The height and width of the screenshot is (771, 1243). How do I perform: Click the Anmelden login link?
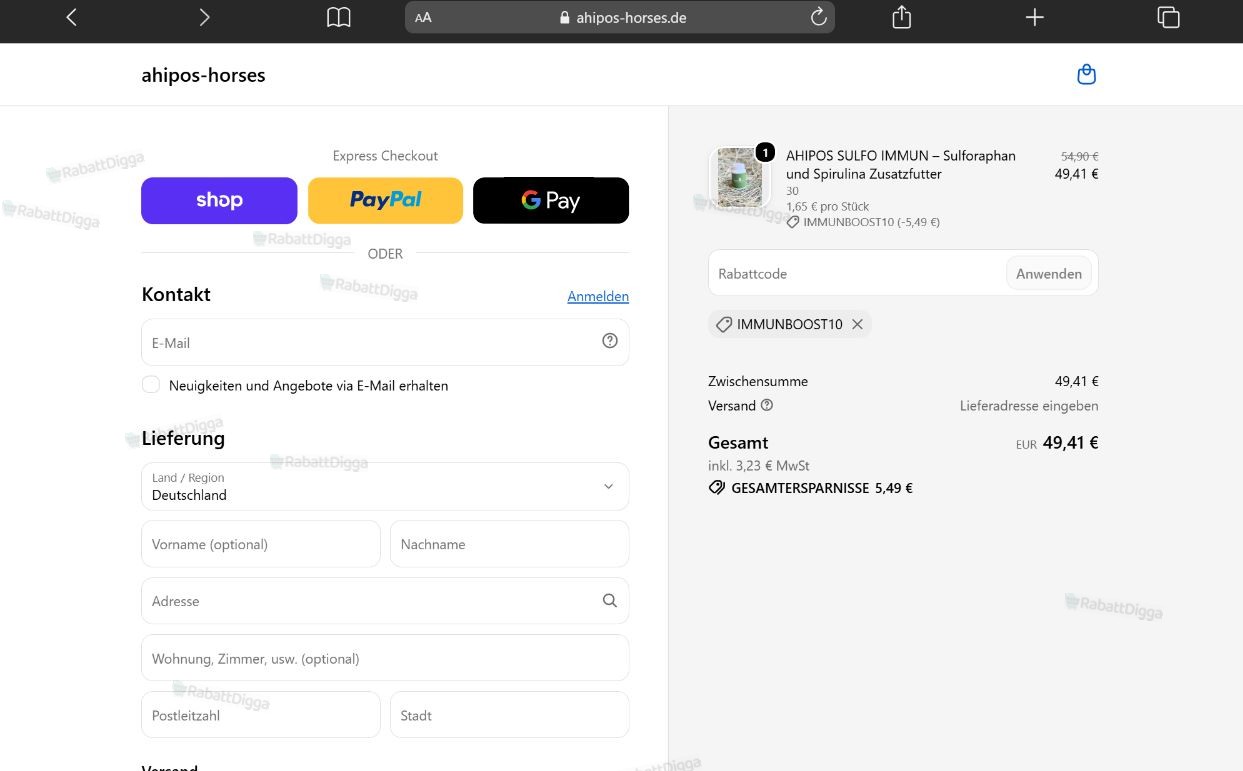click(x=598, y=296)
